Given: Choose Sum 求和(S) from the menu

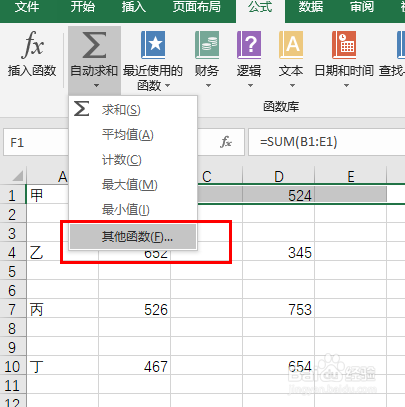Looking at the screenshot, I should pyautogui.click(x=133, y=110).
